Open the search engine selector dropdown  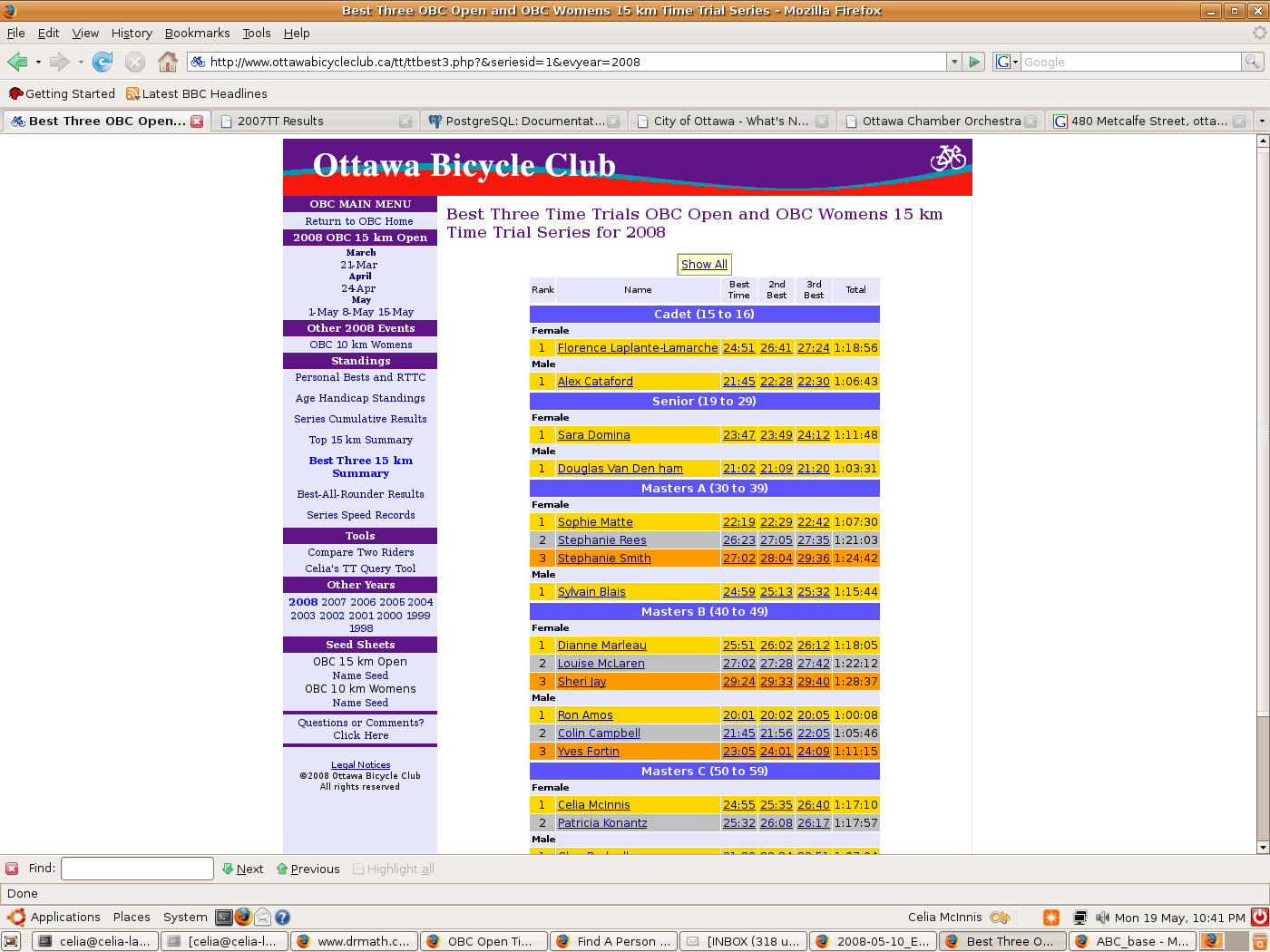coord(1007,62)
